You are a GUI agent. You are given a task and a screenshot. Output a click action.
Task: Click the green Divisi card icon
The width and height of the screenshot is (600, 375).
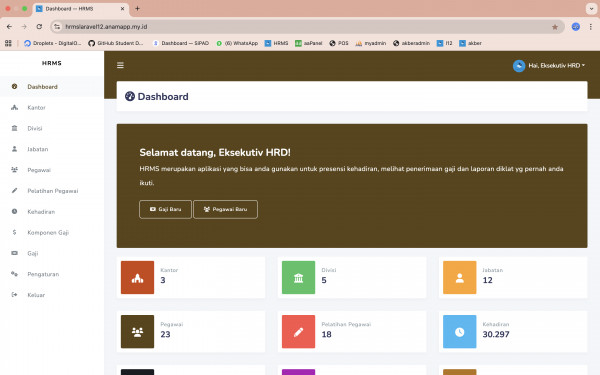pyautogui.click(x=298, y=277)
